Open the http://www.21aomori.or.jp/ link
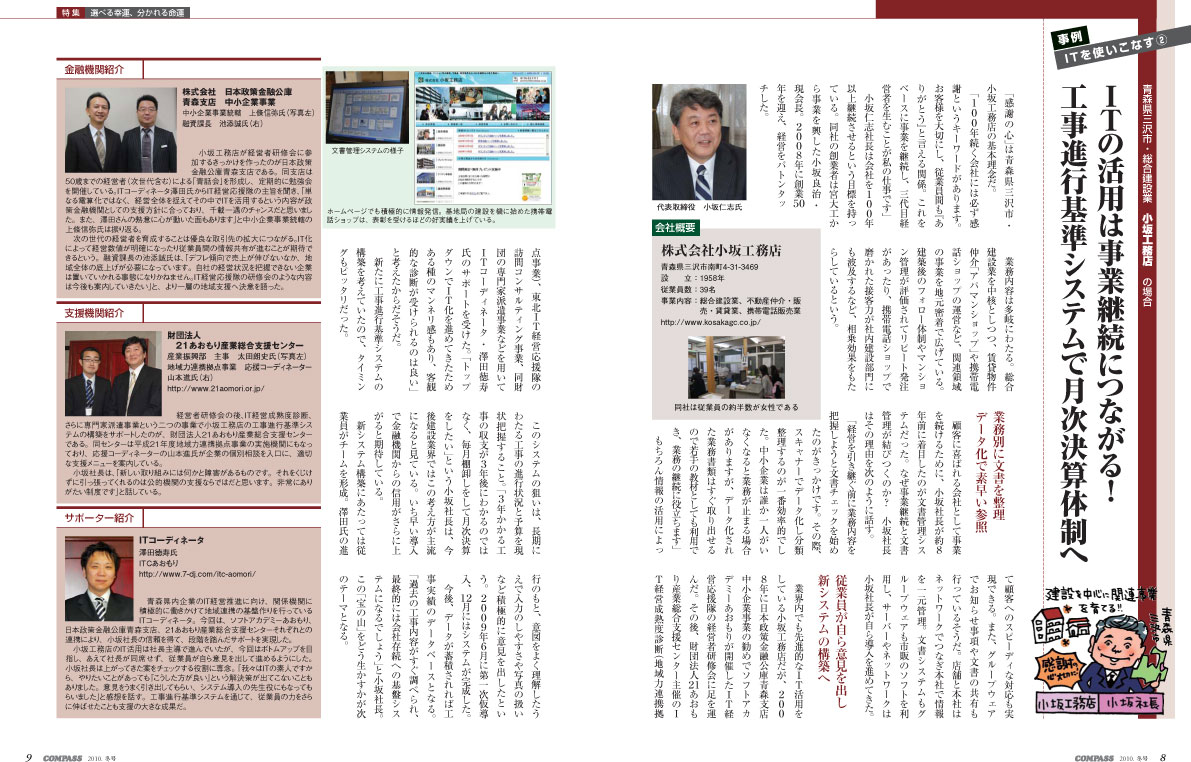The height and width of the screenshot is (762, 1191). click(216, 388)
